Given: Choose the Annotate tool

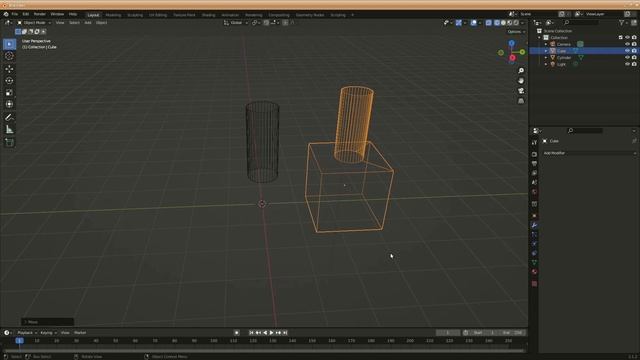Looking at the screenshot, I should (9, 118).
